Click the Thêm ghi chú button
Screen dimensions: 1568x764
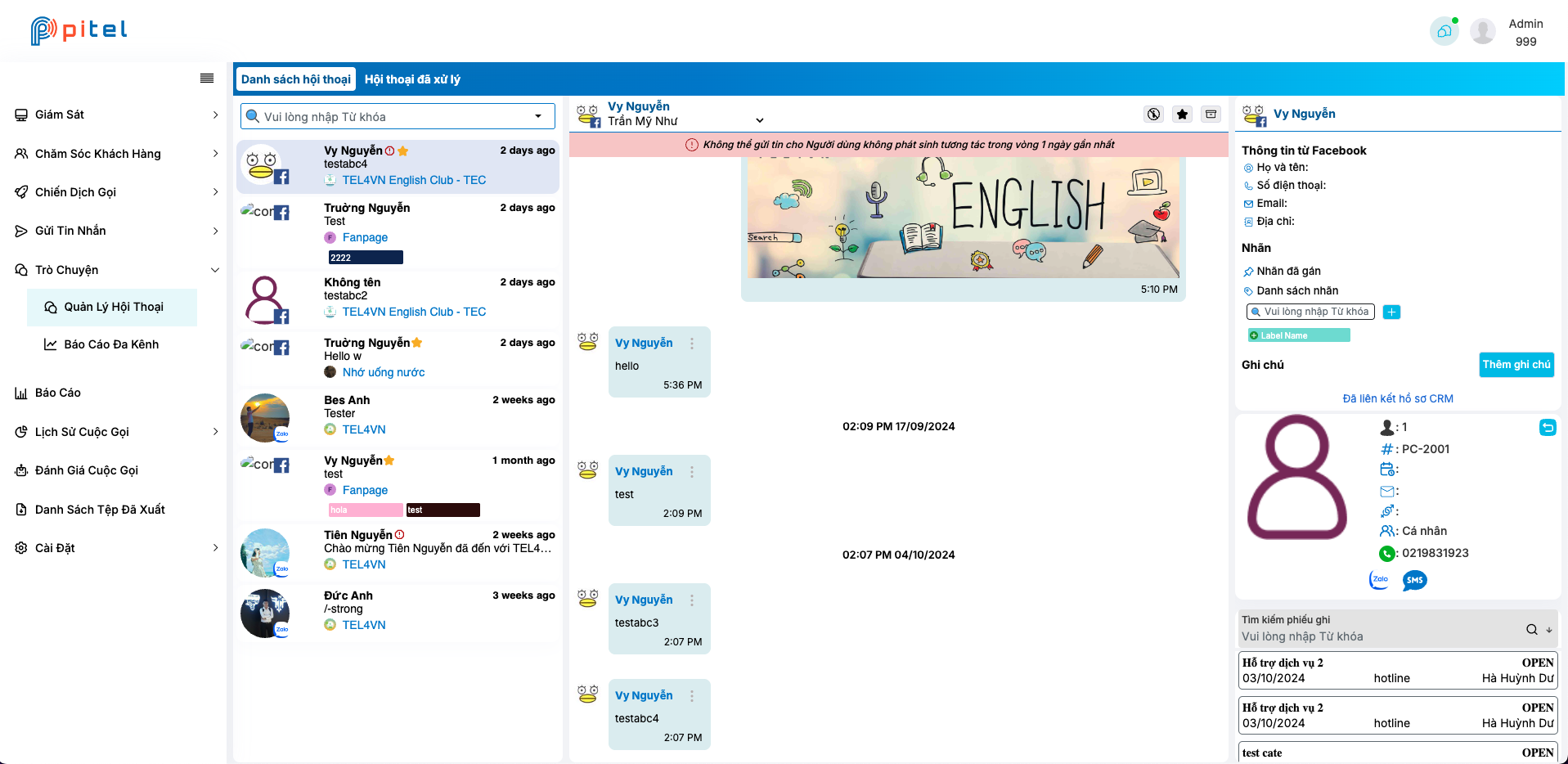1516,365
